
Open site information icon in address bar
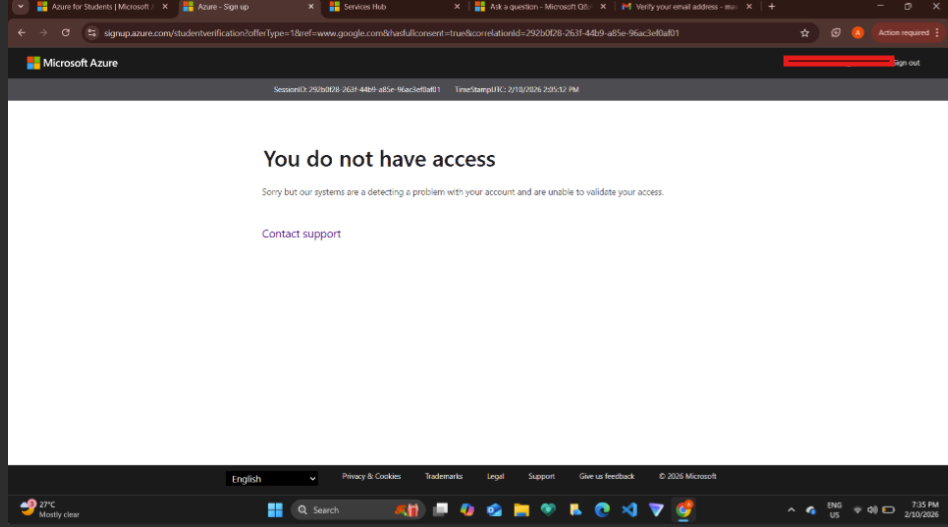pyautogui.click(x=92, y=33)
